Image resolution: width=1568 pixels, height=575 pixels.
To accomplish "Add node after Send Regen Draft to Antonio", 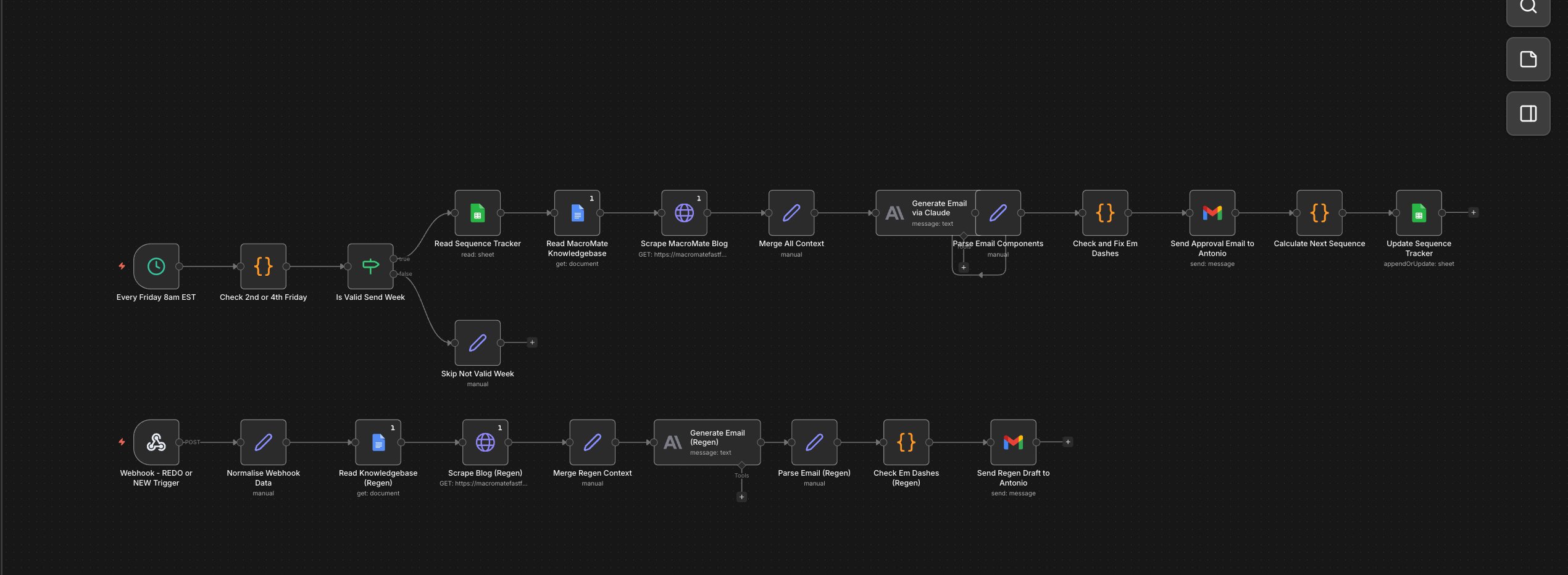I will (x=1068, y=442).
